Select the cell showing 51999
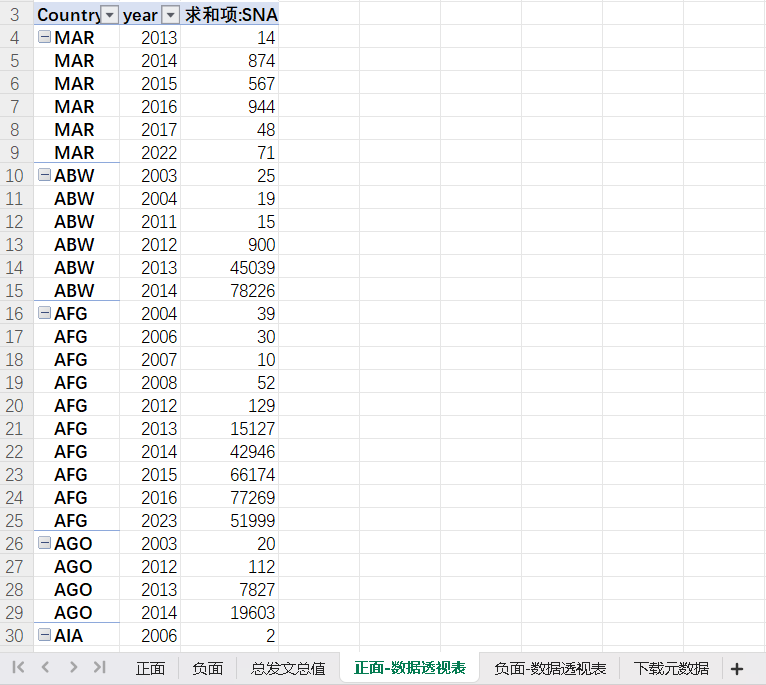Image resolution: width=766 pixels, height=685 pixels. click(x=230, y=520)
